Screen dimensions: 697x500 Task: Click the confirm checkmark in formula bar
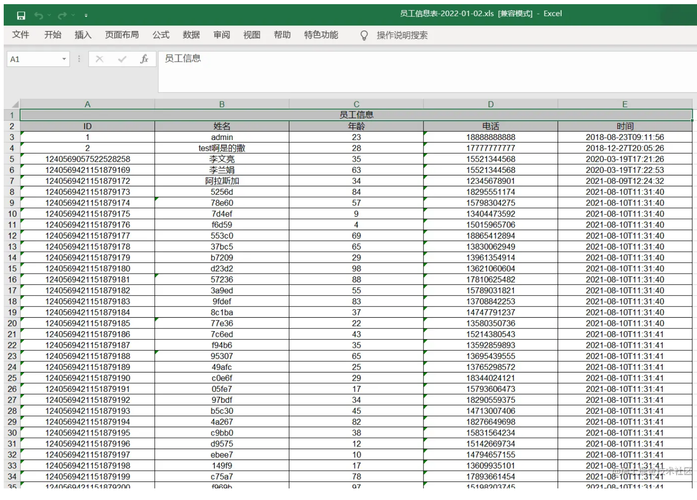[122, 59]
